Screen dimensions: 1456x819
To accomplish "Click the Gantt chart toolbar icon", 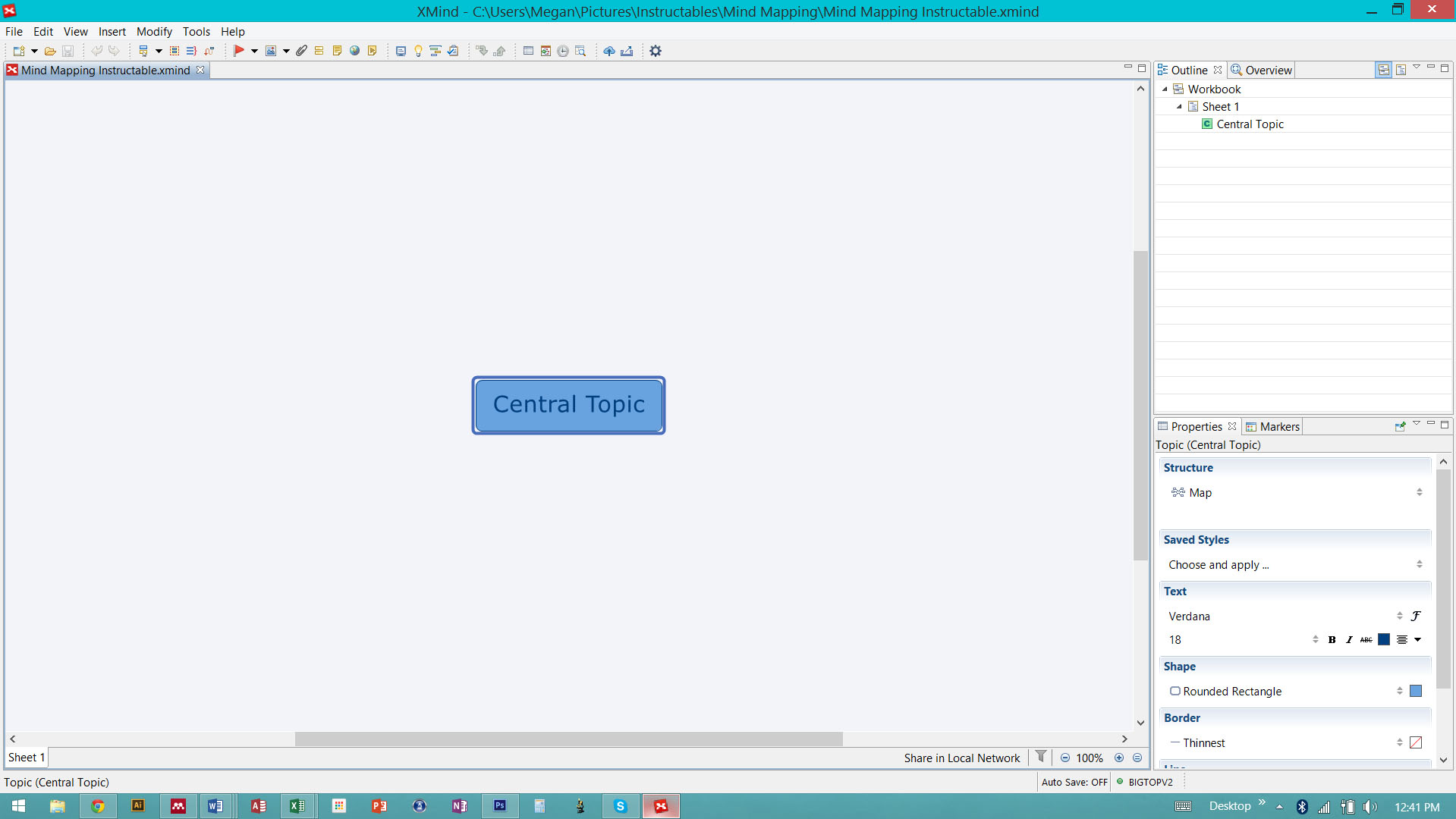I will pyautogui.click(x=436, y=51).
